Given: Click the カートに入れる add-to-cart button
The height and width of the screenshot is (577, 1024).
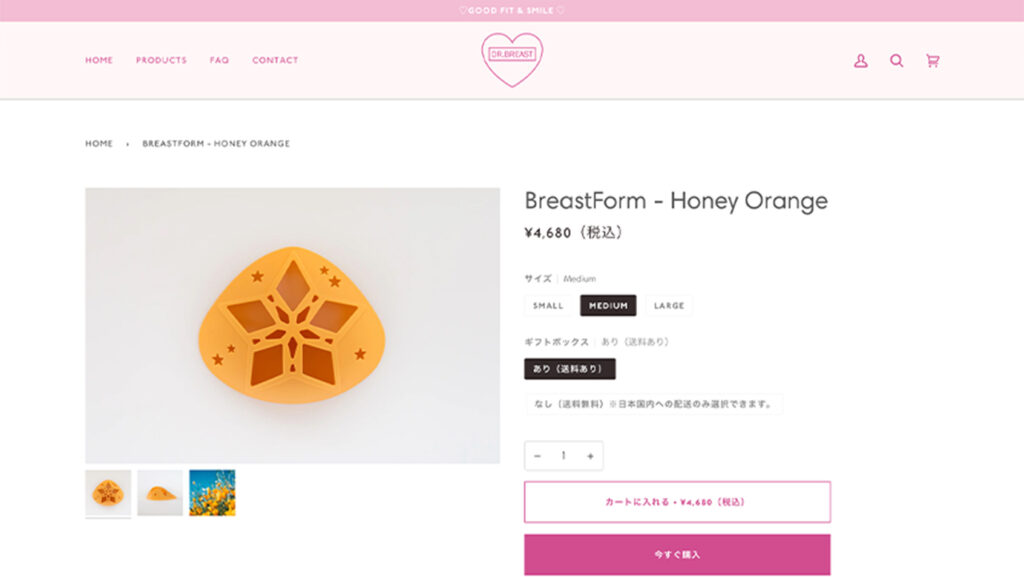Looking at the screenshot, I should [677, 502].
